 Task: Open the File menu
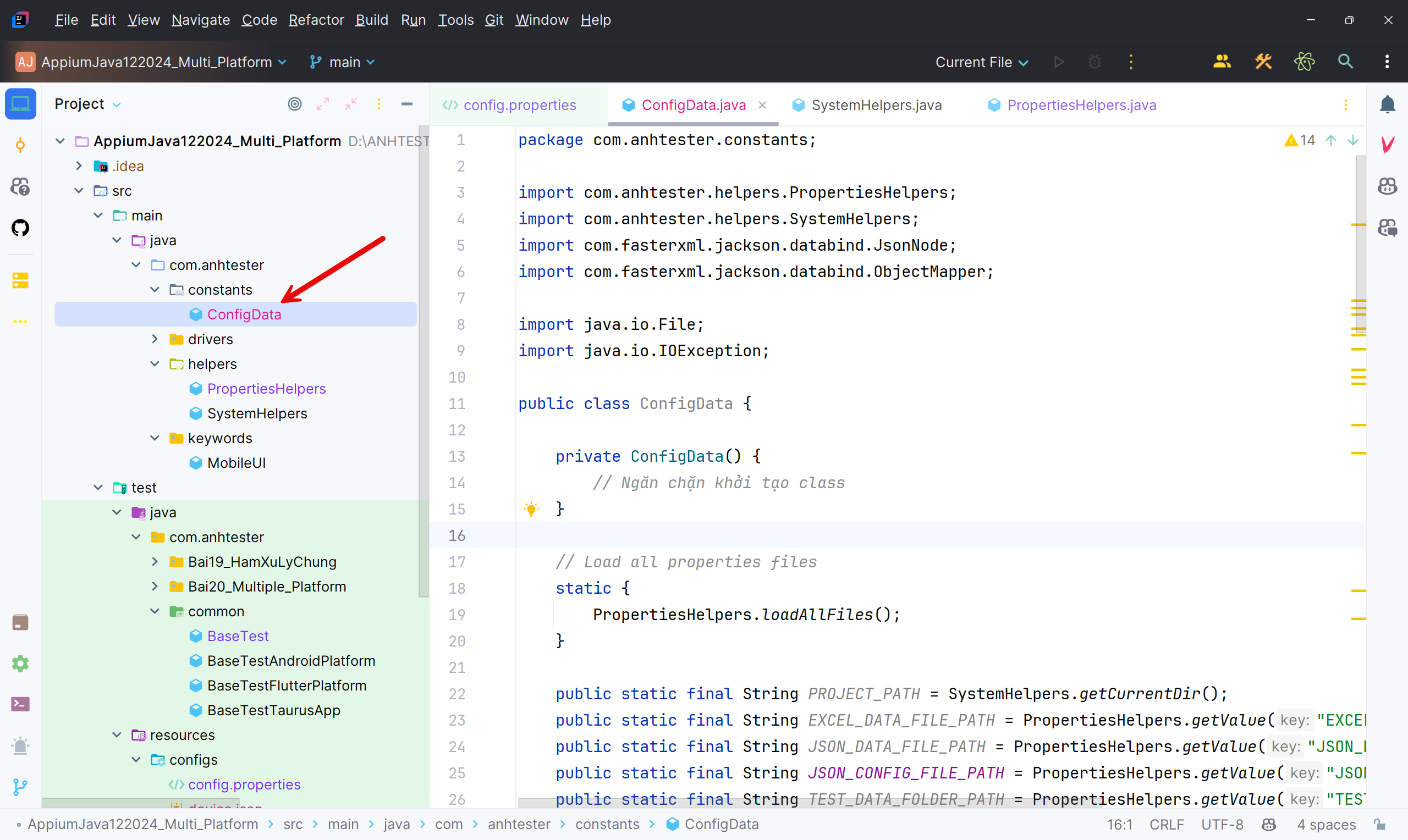click(x=66, y=20)
